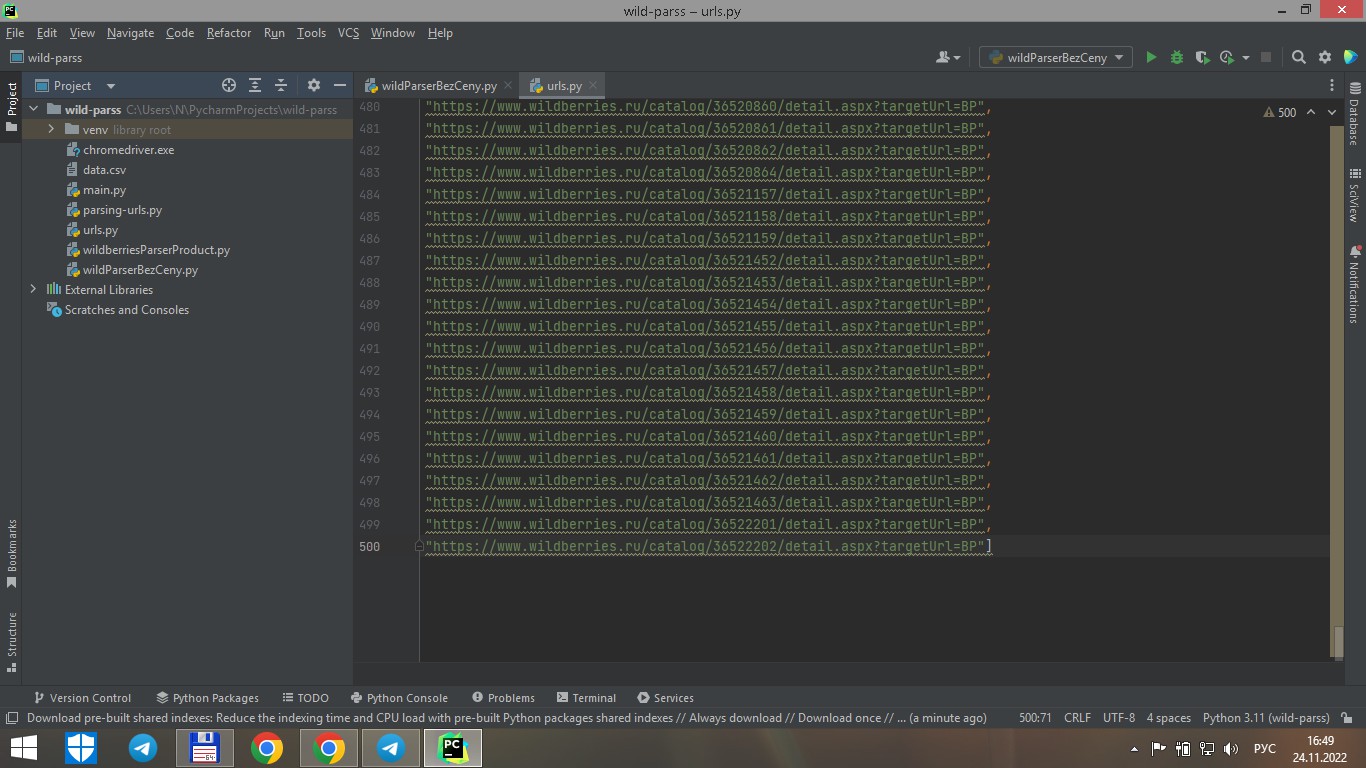Open the profiler options dropdown arrow

click(1246, 58)
